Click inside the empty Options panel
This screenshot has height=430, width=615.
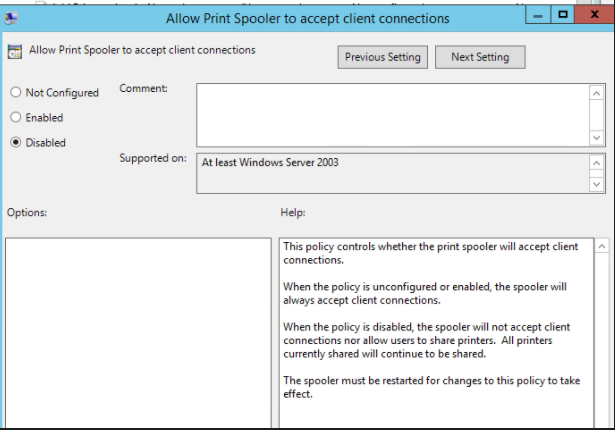(x=138, y=333)
